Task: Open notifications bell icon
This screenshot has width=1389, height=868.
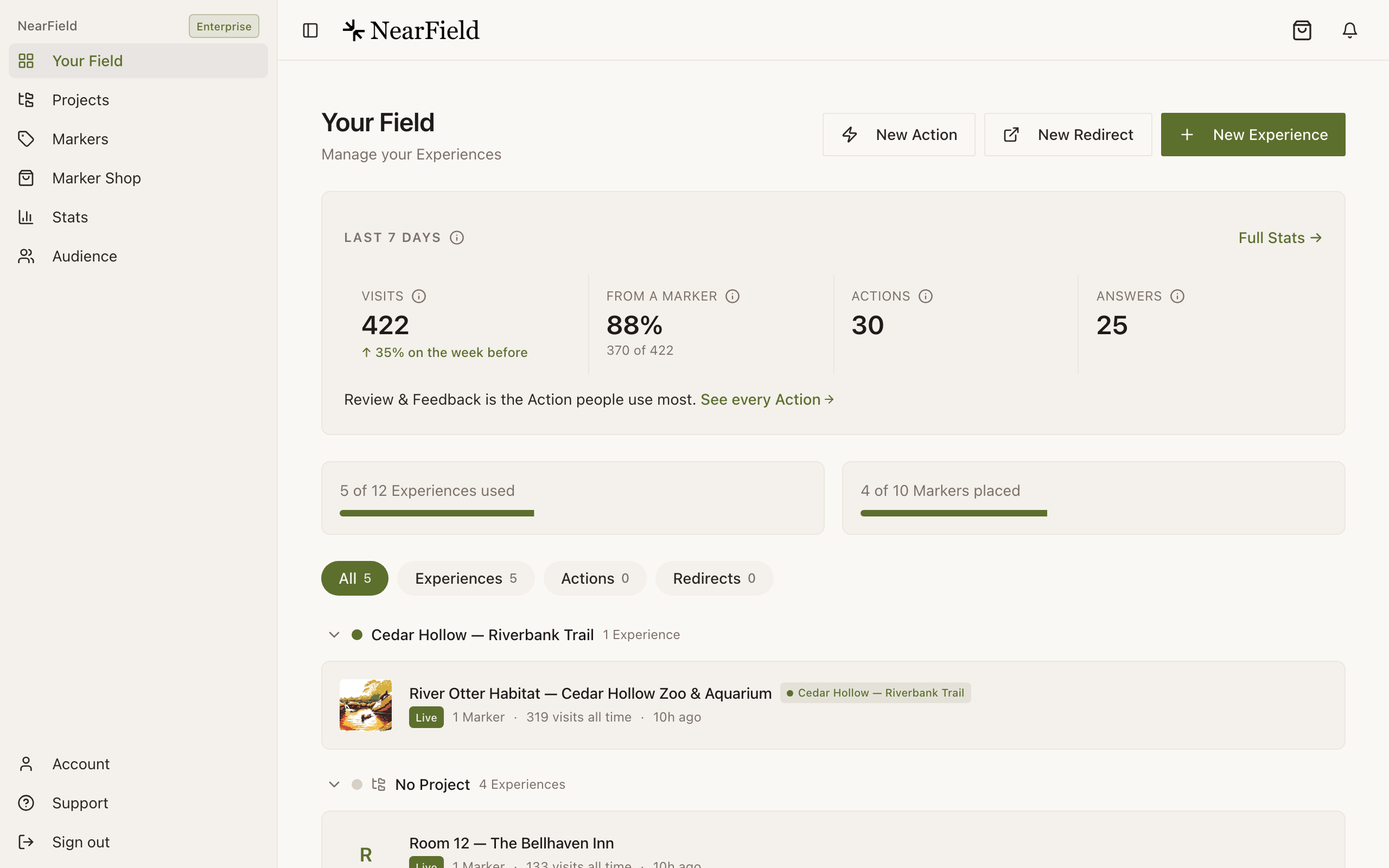Action: click(x=1349, y=30)
